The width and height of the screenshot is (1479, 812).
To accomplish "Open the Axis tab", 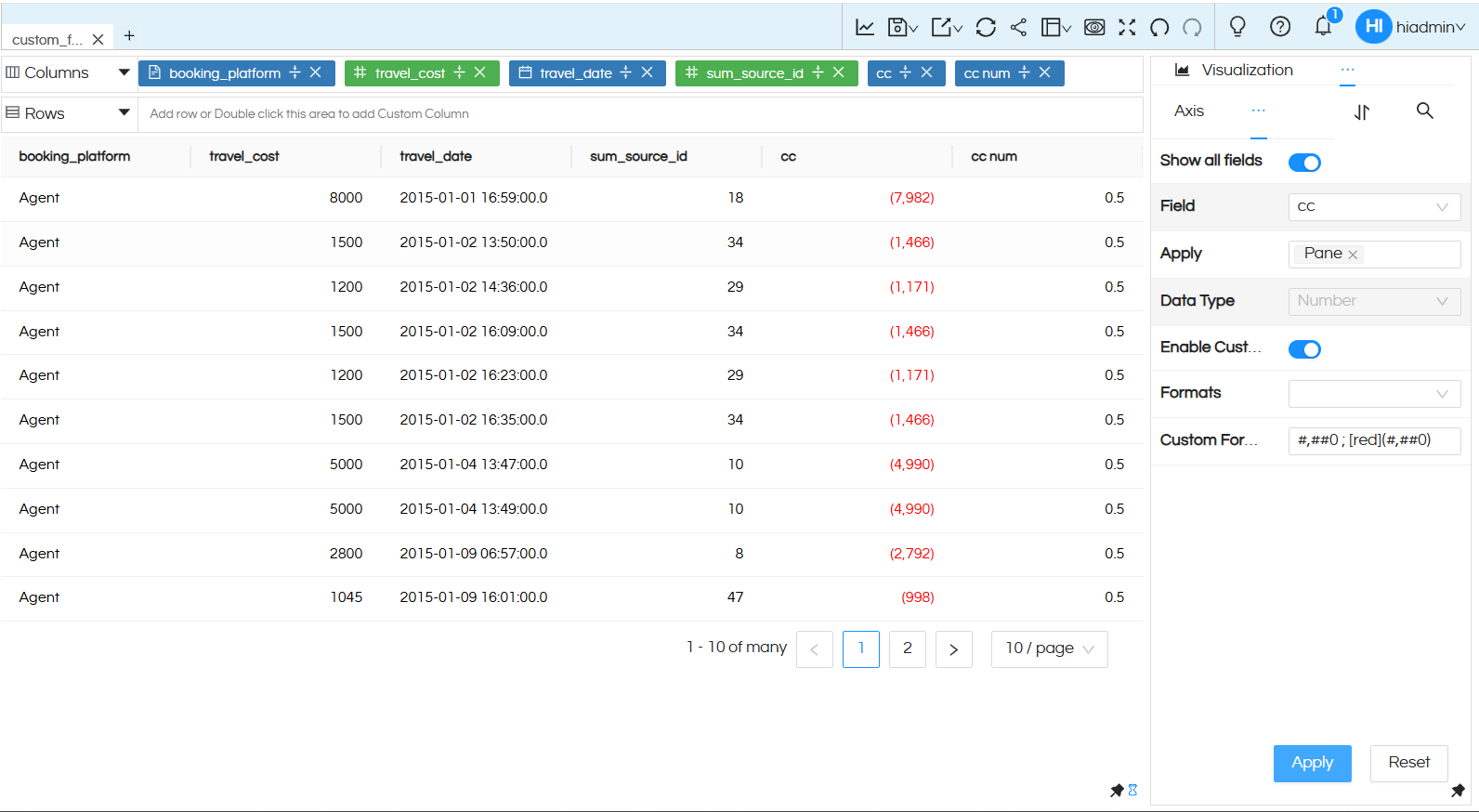I will pos(1189,111).
